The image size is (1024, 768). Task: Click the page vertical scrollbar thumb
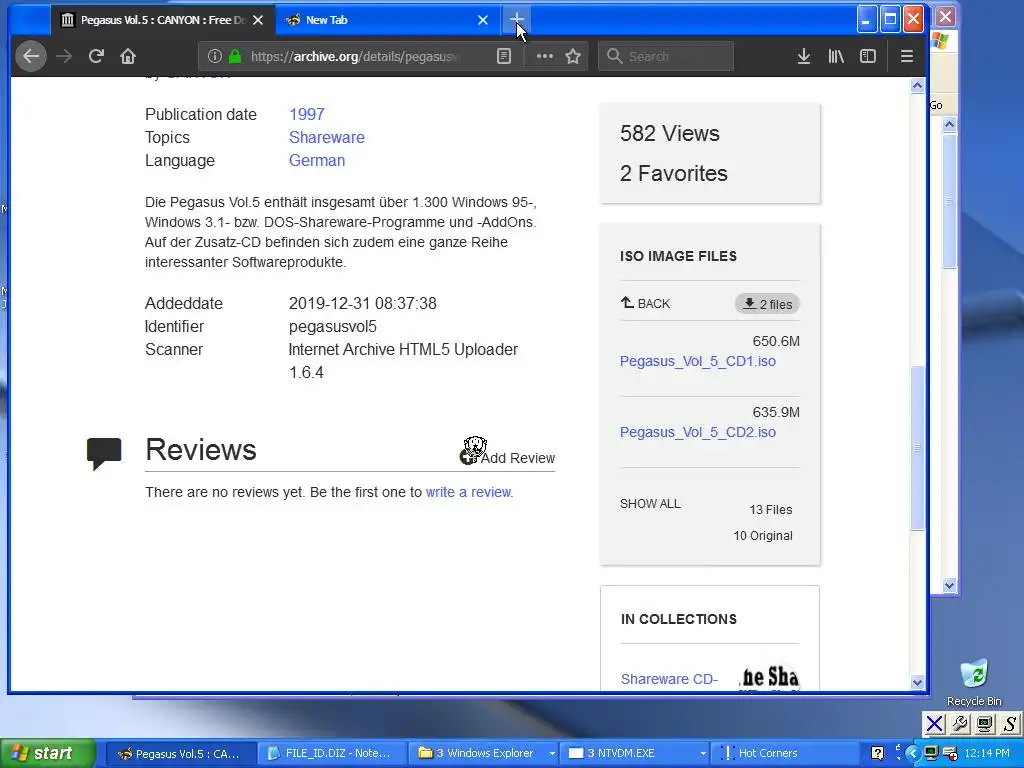(x=917, y=447)
